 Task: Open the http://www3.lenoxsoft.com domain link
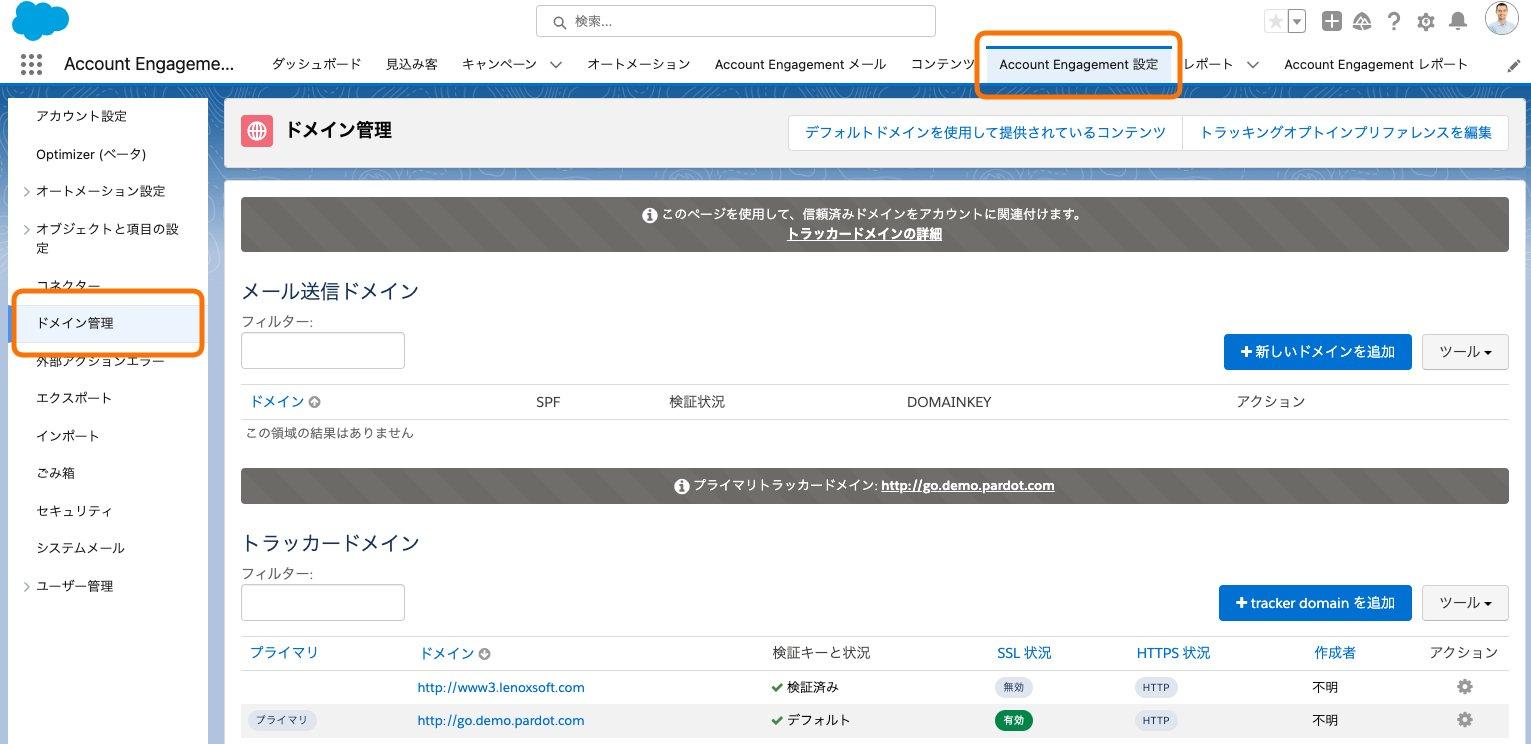[x=501, y=687]
